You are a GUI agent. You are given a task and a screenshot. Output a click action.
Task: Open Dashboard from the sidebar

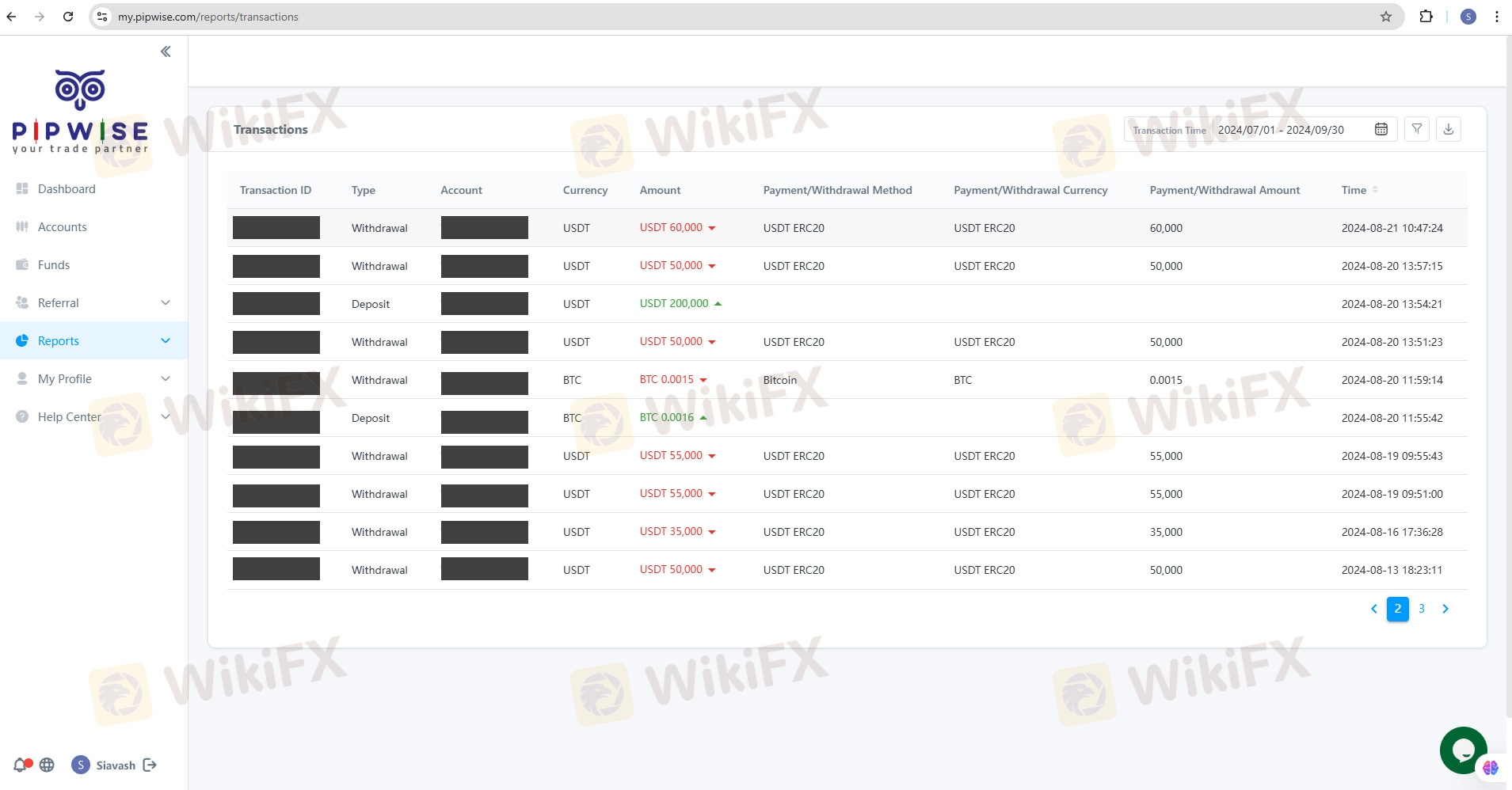pyautogui.click(x=67, y=189)
